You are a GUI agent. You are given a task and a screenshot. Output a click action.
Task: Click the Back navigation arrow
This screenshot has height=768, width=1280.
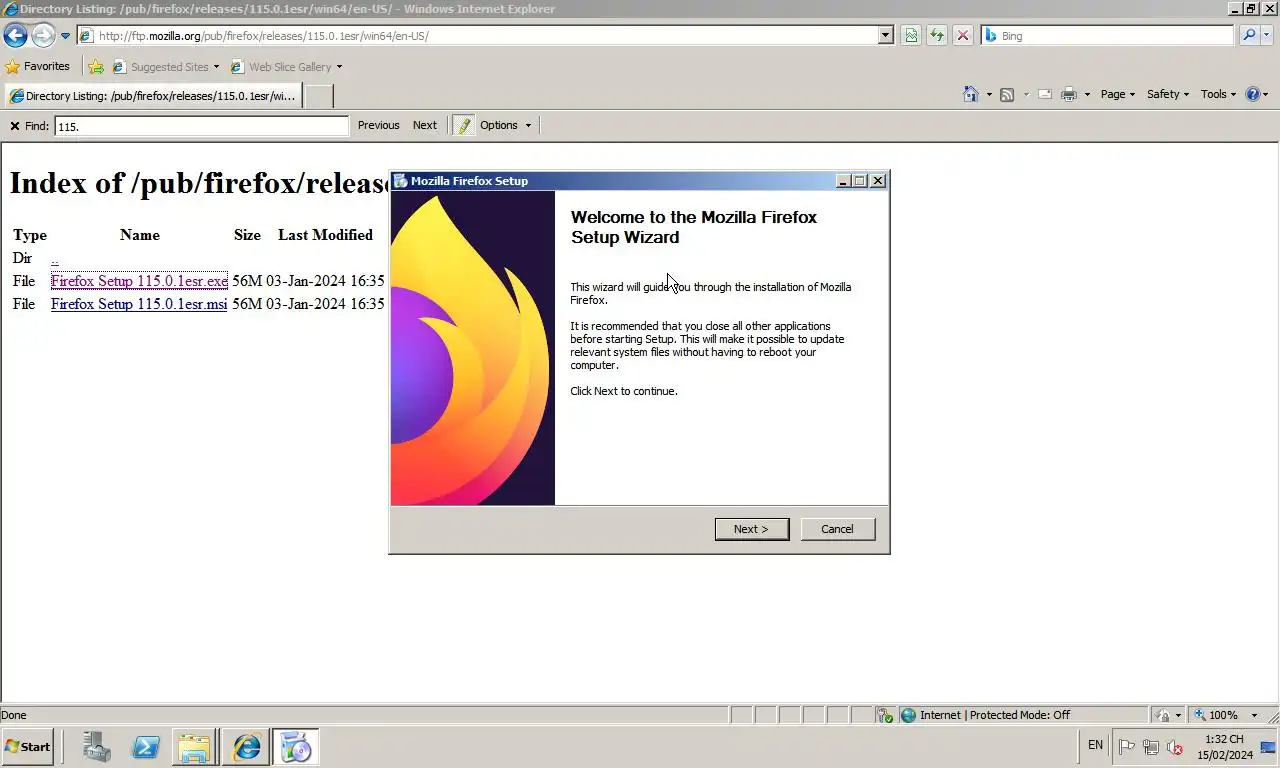click(15, 35)
